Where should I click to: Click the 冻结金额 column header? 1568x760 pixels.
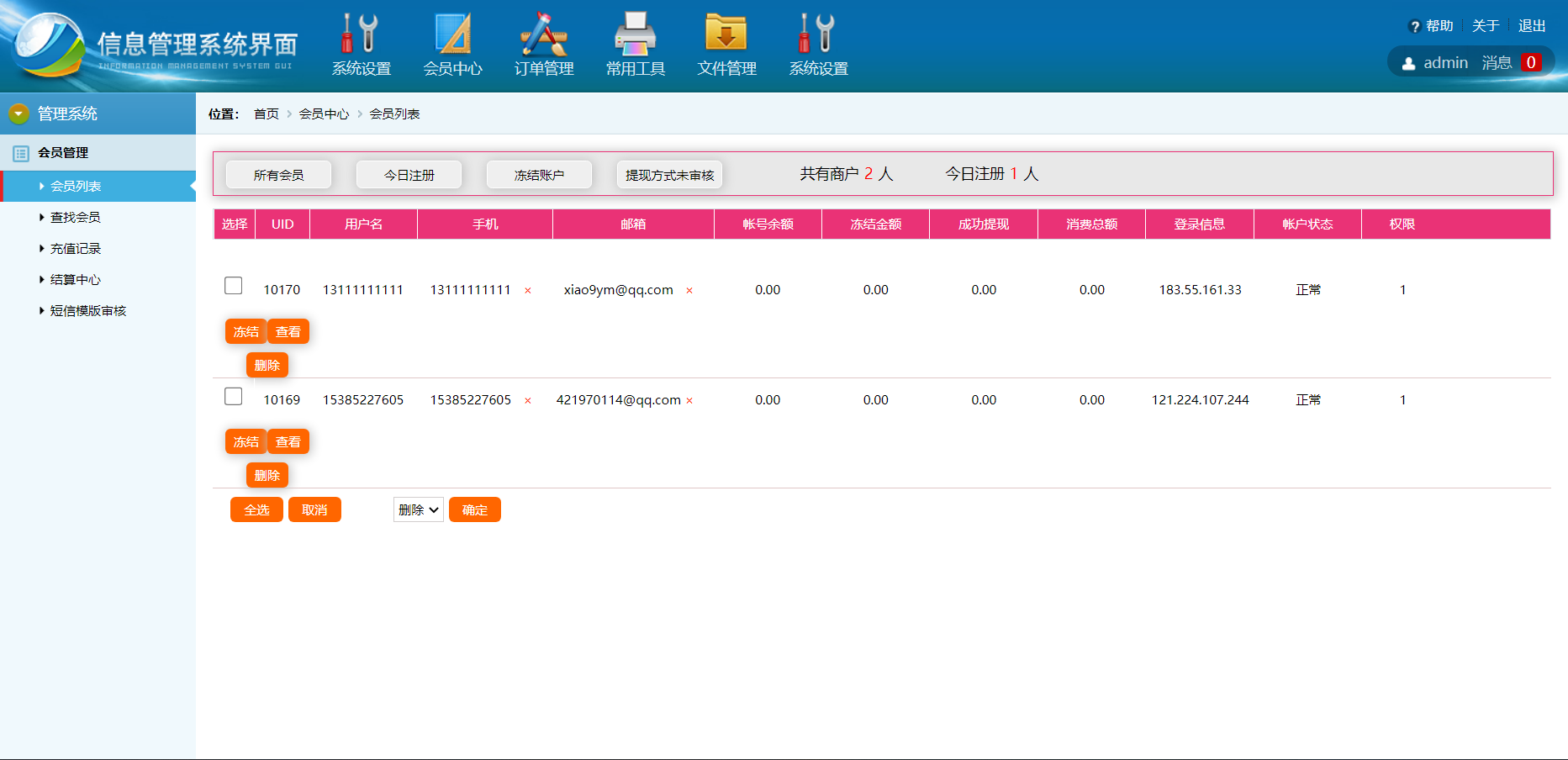tap(875, 224)
